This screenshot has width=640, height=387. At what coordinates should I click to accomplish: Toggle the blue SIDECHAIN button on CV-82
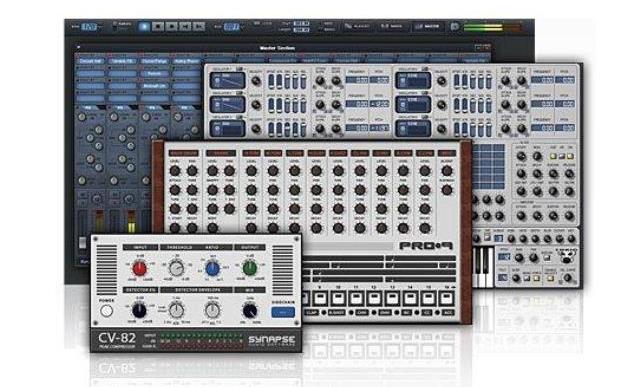pyautogui.click(x=283, y=312)
